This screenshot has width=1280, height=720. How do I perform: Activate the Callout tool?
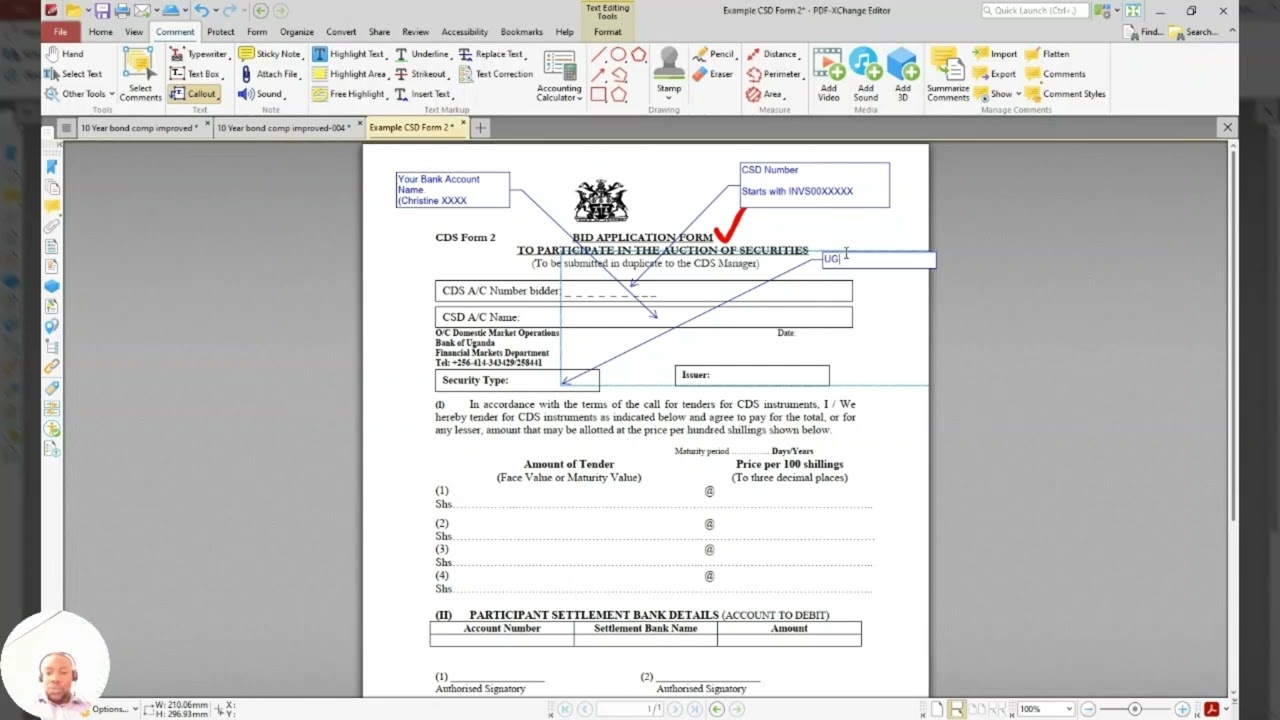pyautogui.click(x=193, y=94)
